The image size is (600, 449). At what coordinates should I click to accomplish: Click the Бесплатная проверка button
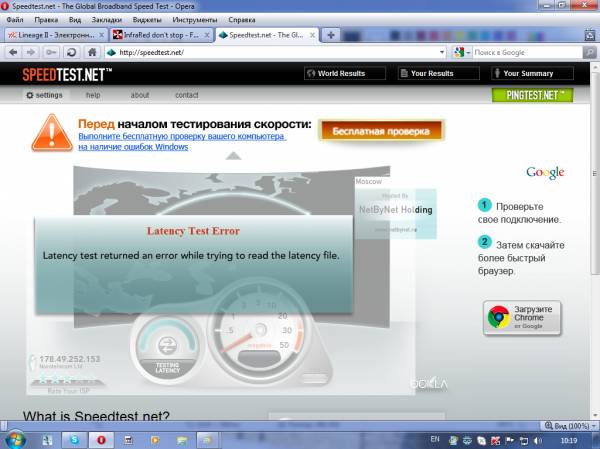click(x=381, y=131)
